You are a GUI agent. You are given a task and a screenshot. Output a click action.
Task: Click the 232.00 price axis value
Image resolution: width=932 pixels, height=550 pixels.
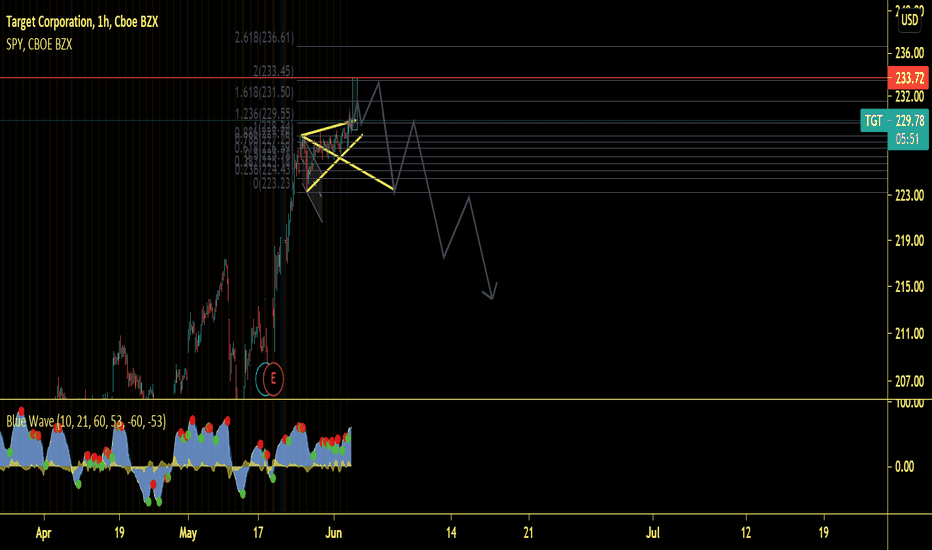pyautogui.click(x=909, y=96)
